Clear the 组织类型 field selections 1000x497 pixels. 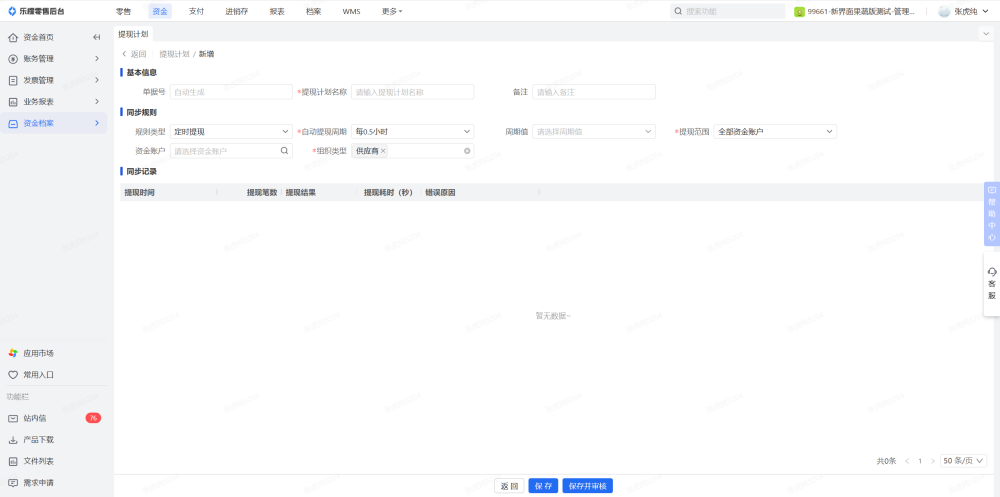466,151
